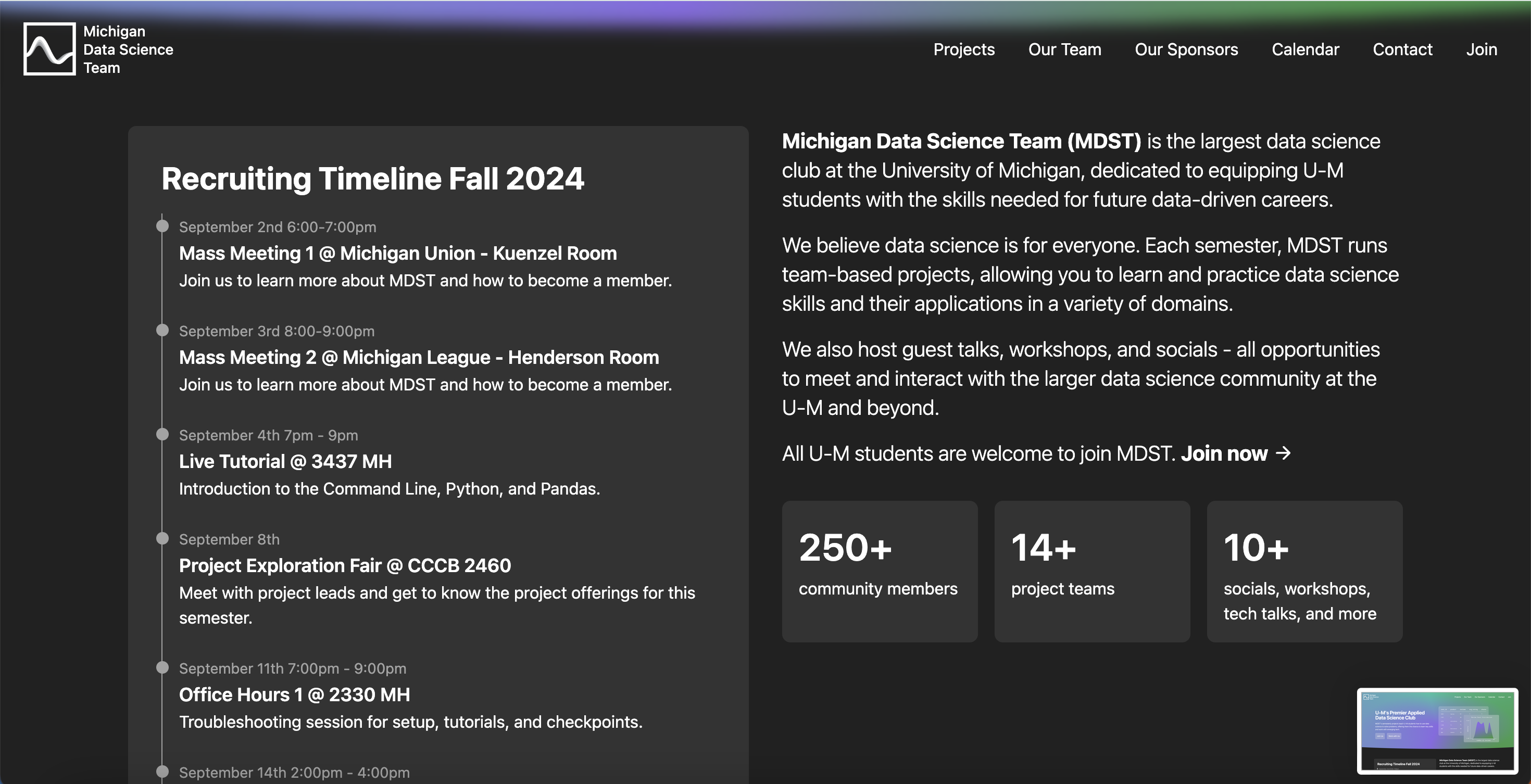The width and height of the screenshot is (1531, 784).
Task: Click the 10+ socials and workshops card
Action: tap(1304, 571)
